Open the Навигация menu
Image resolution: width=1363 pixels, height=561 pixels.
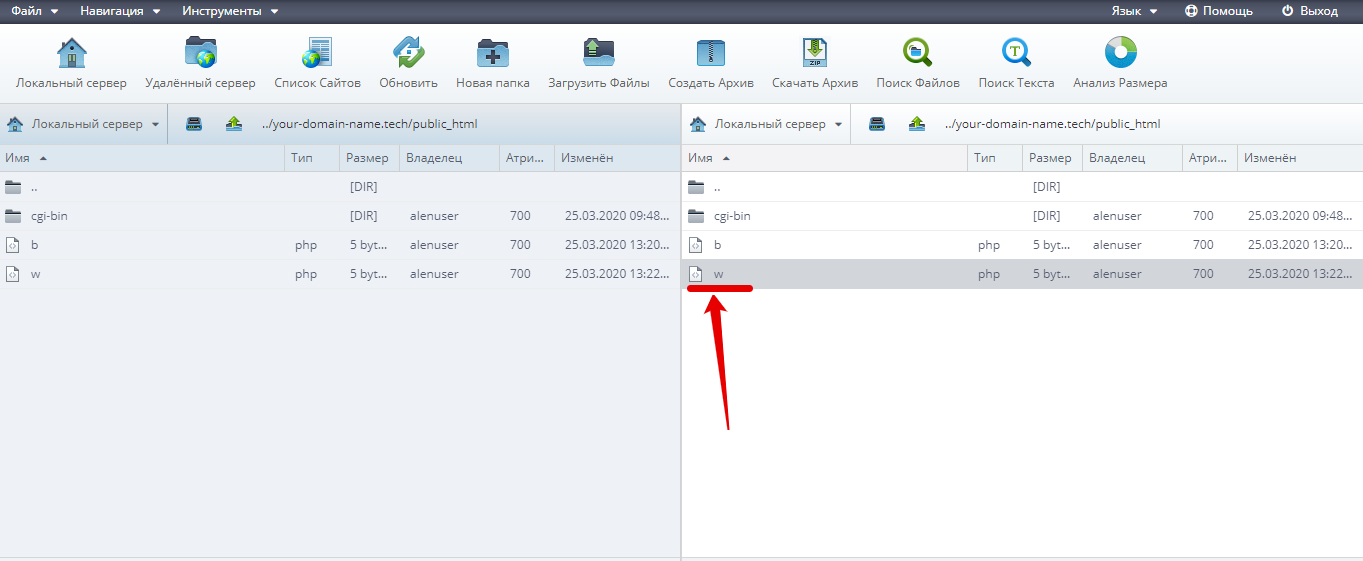[120, 11]
